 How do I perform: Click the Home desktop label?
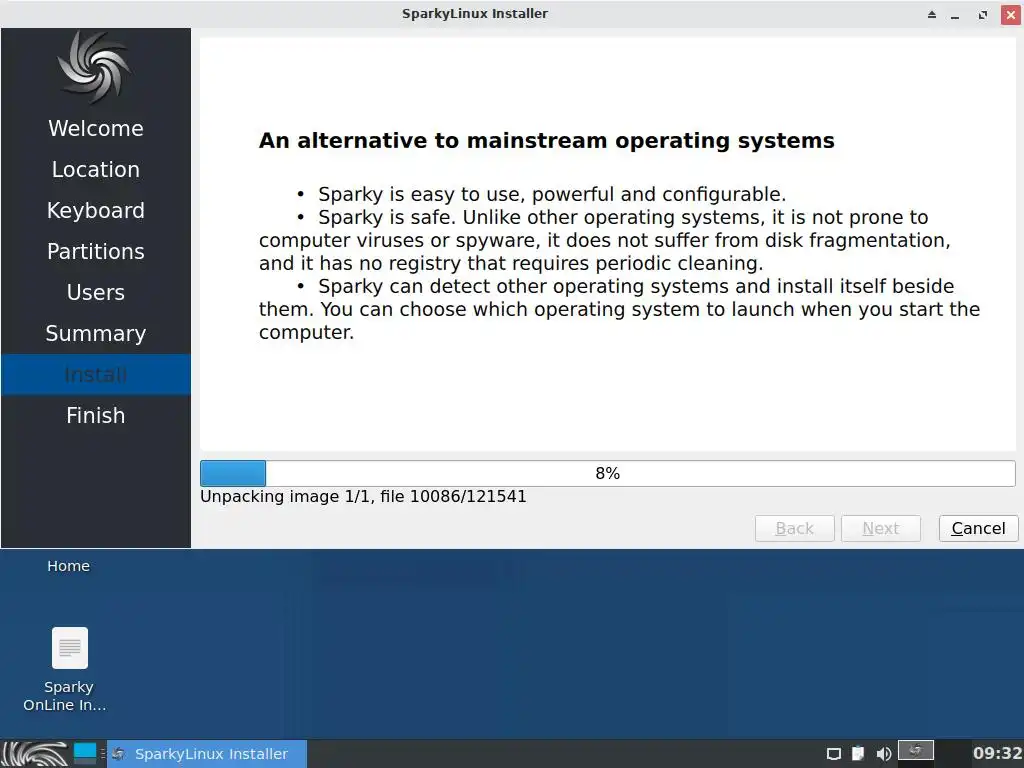point(69,566)
